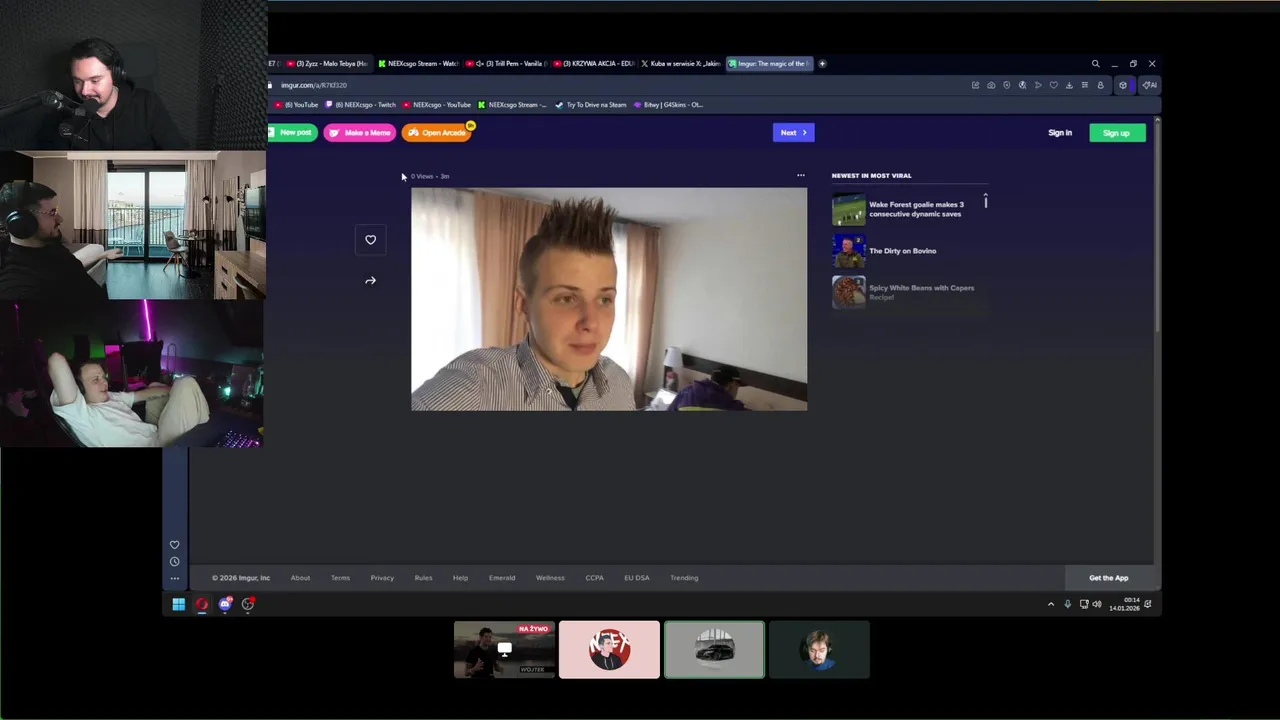Image resolution: width=1280 pixels, height=720 pixels.
Task: Show hidden system tray icons chevron
Action: [x=1050, y=604]
